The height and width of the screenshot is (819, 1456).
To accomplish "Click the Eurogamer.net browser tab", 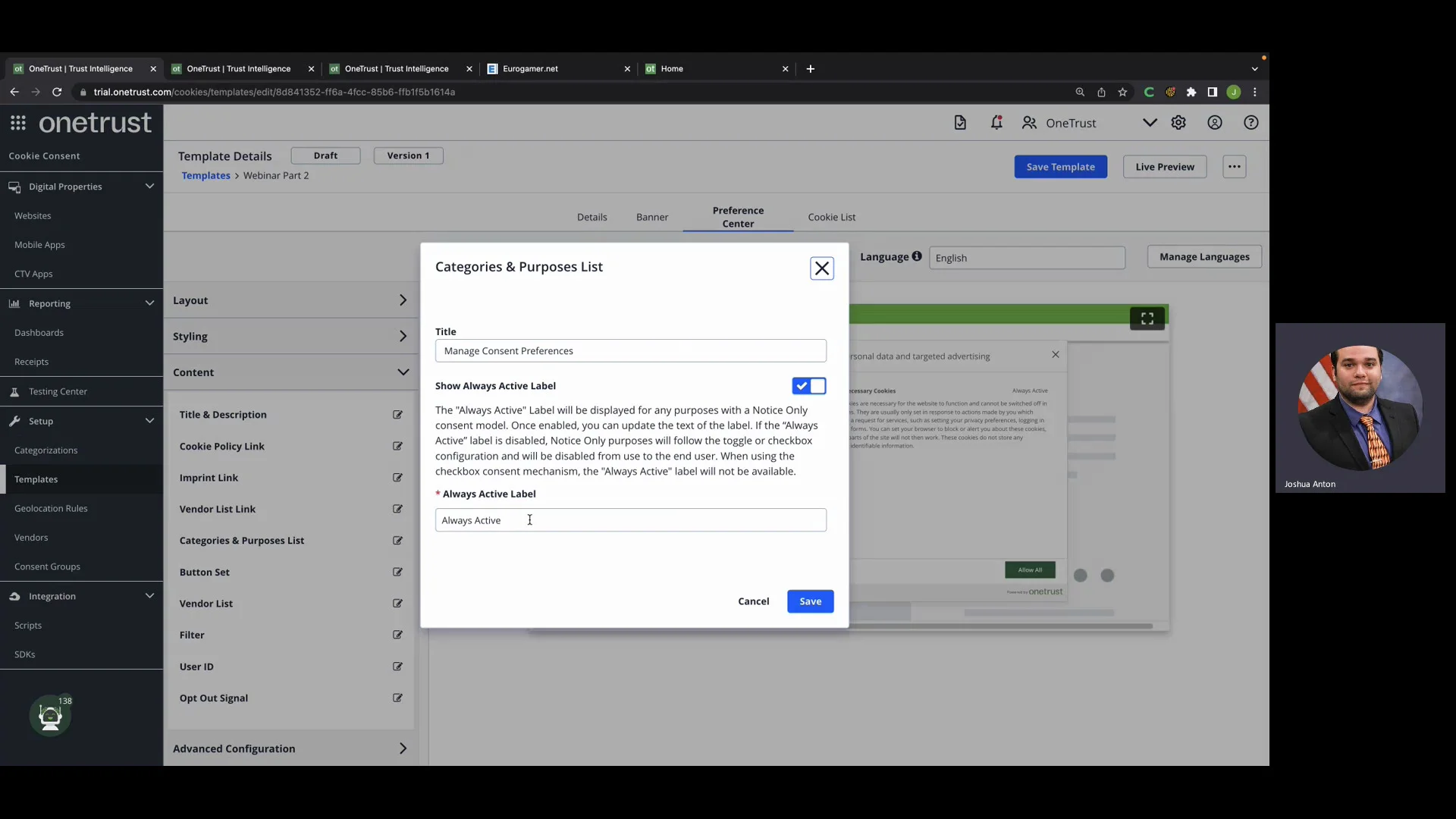I will 557,68.
